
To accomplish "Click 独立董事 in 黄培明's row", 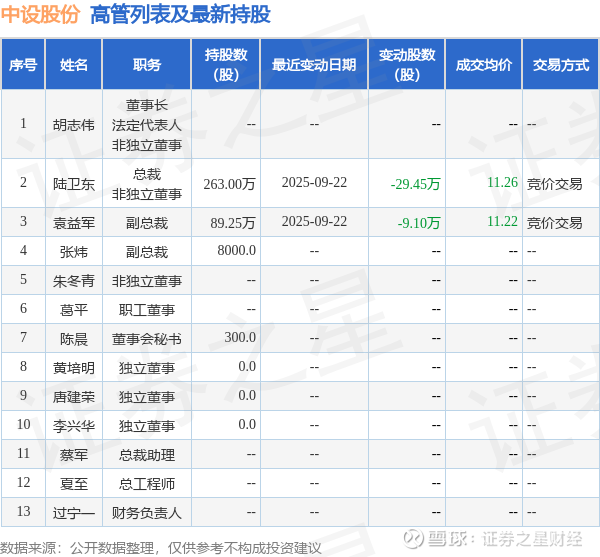I will 147,368.
